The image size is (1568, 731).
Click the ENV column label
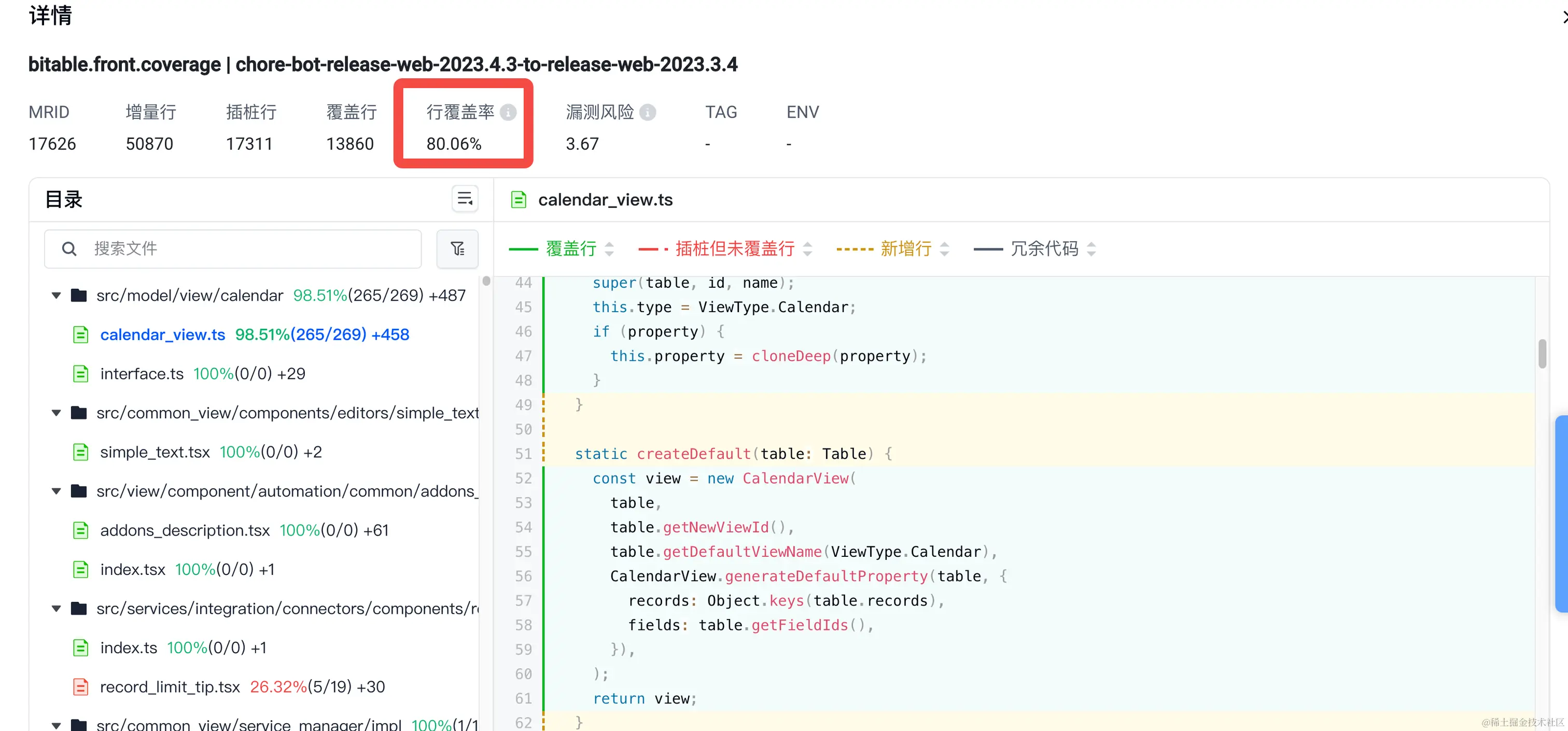point(803,113)
